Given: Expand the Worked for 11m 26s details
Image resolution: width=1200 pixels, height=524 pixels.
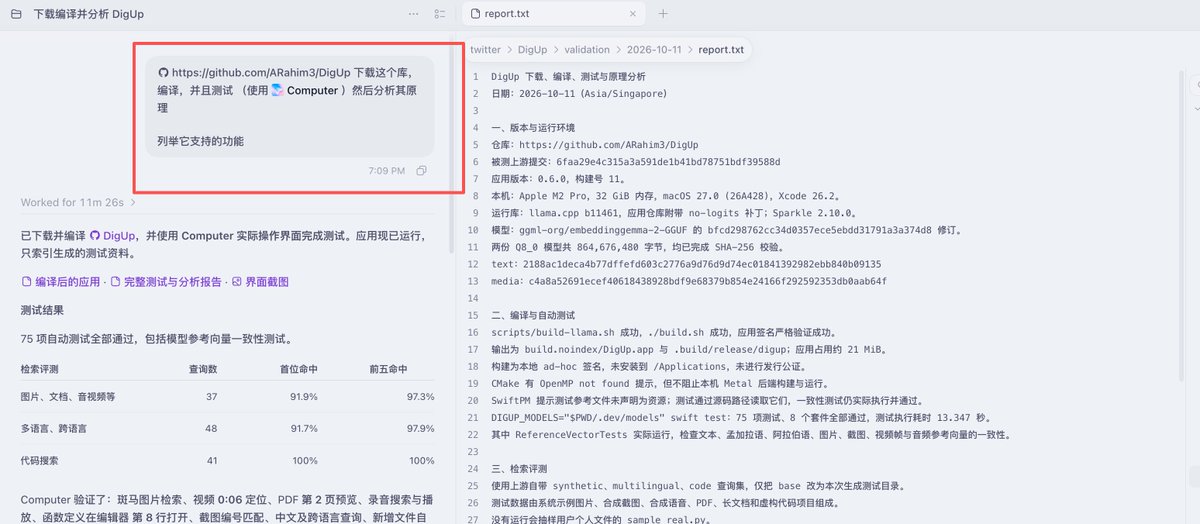Looking at the screenshot, I should pos(79,202).
